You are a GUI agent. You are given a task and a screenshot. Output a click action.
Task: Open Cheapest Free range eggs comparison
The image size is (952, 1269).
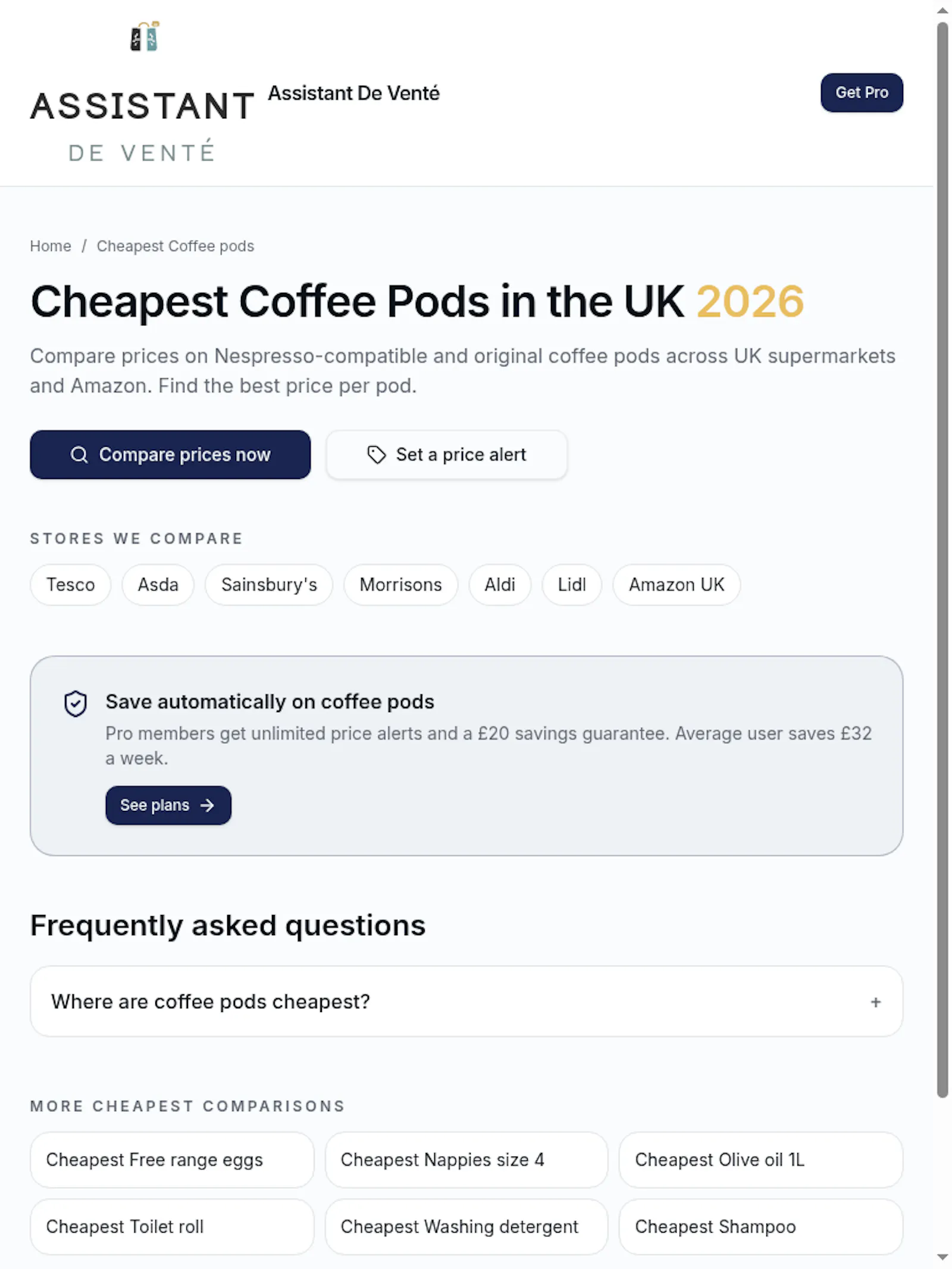point(172,1160)
